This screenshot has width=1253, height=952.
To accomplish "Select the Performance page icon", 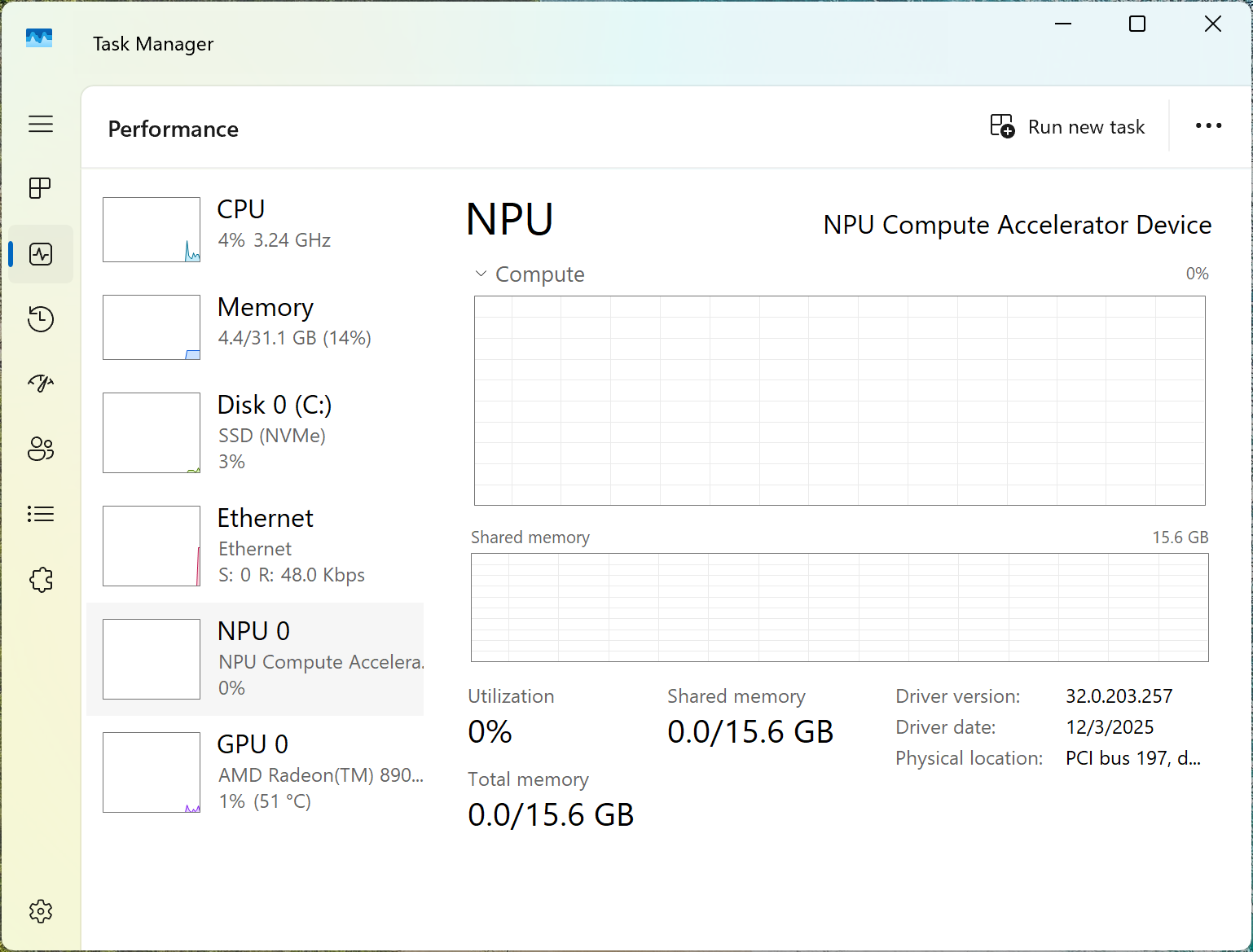I will 41,254.
